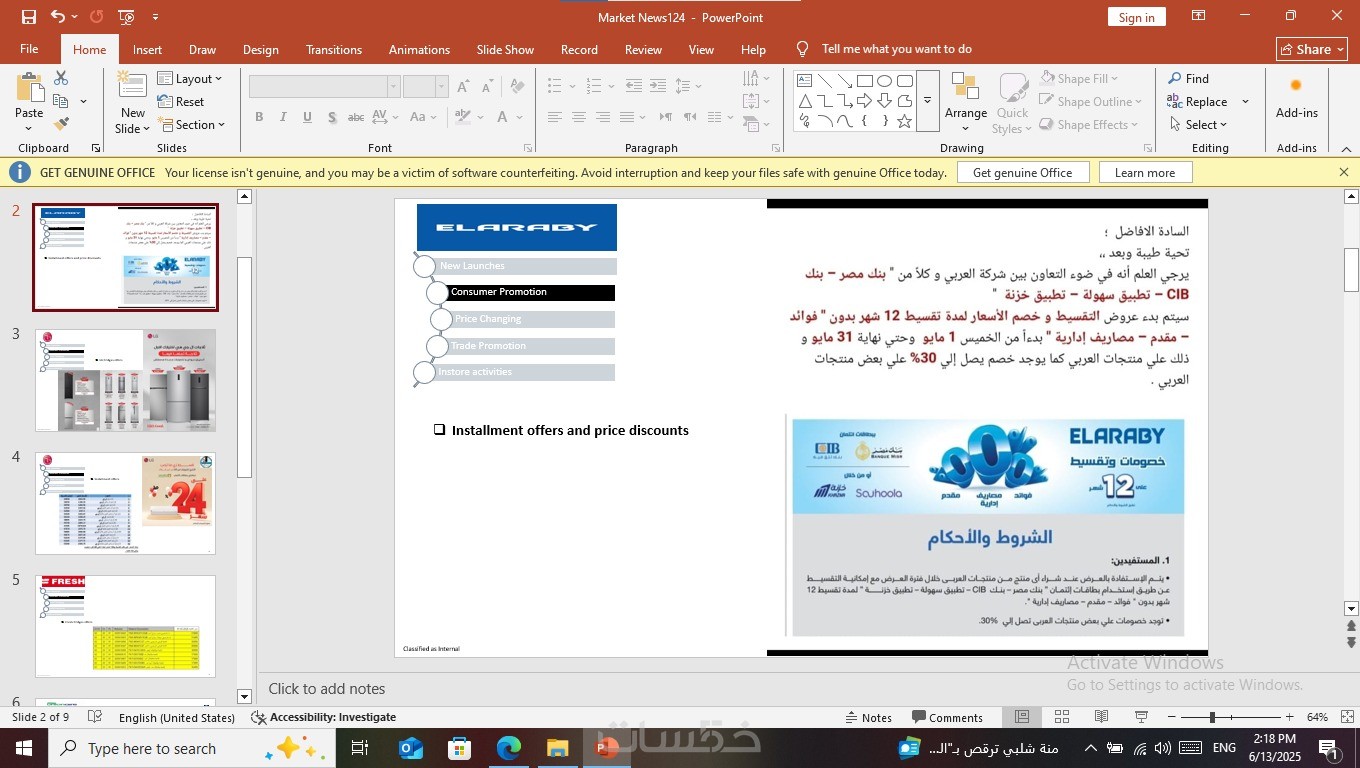
Task: Open the File menu
Action: point(29,49)
